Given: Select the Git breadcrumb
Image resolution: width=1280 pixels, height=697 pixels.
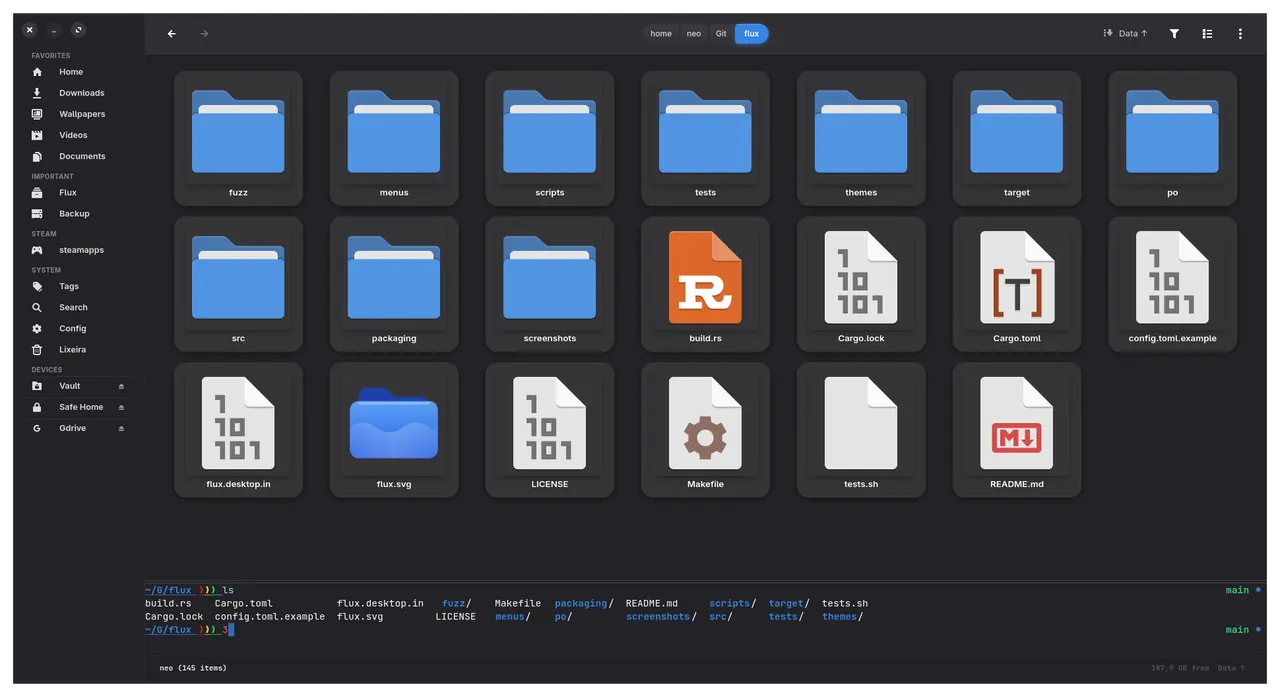Looking at the screenshot, I should point(721,34).
